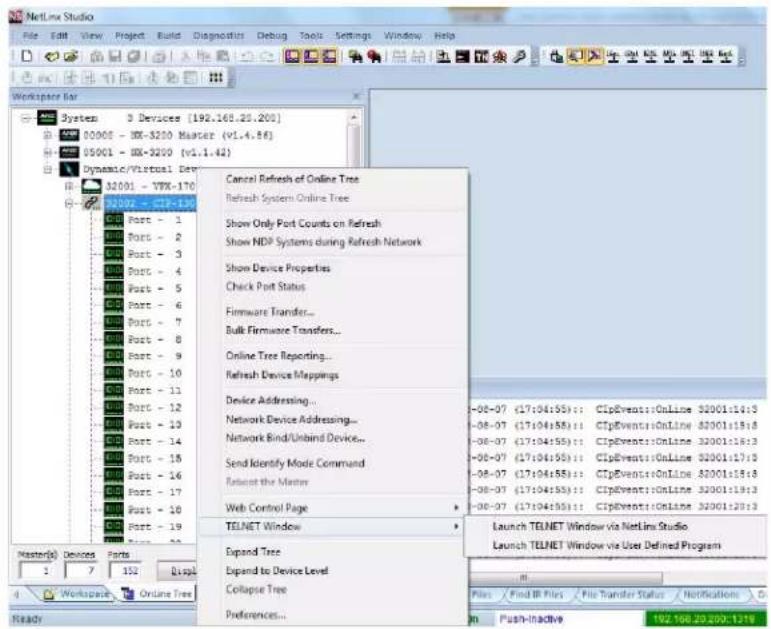Open the Settings menu
771x629 pixels.
[x=353, y=35]
